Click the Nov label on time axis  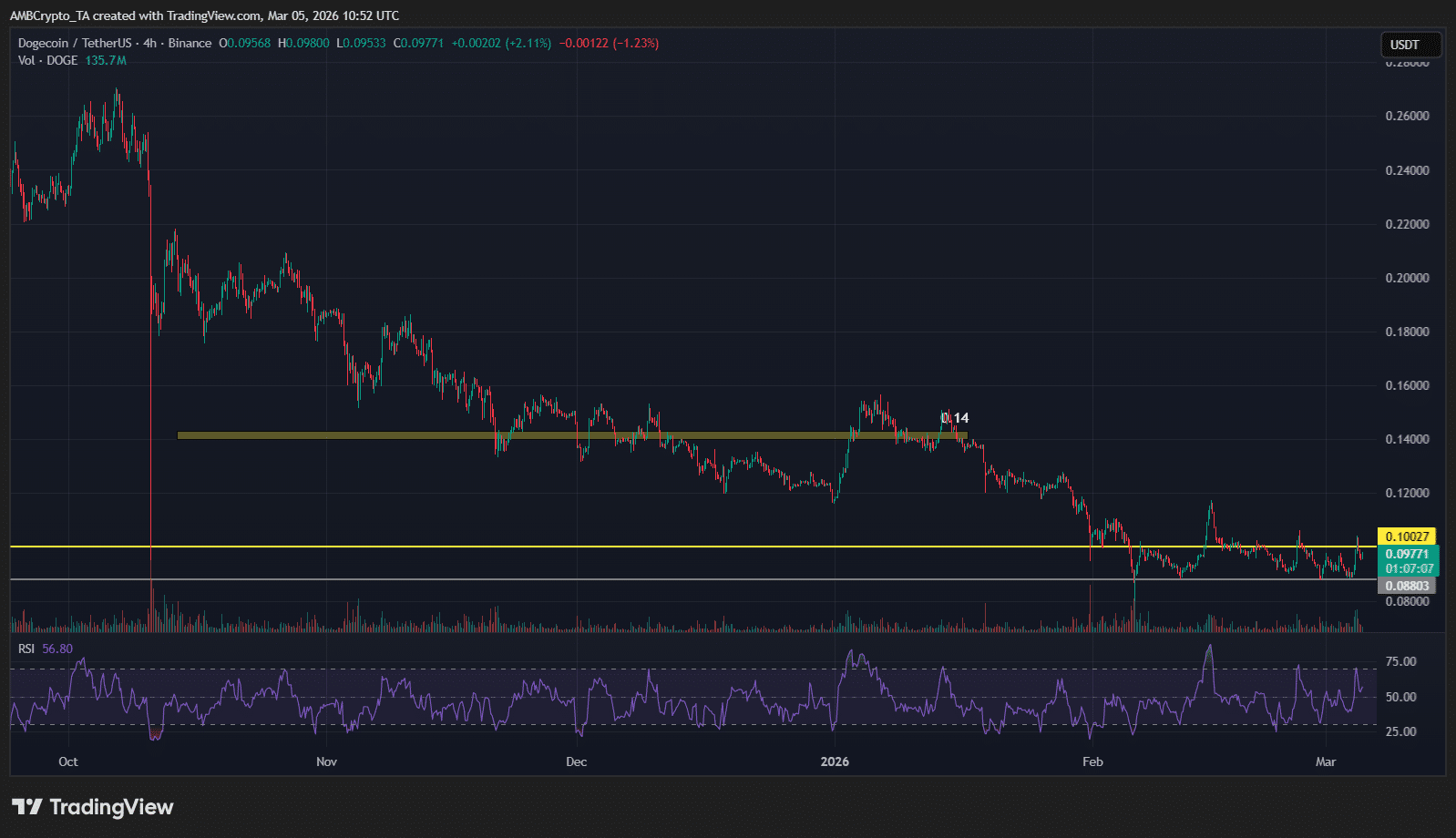[326, 761]
